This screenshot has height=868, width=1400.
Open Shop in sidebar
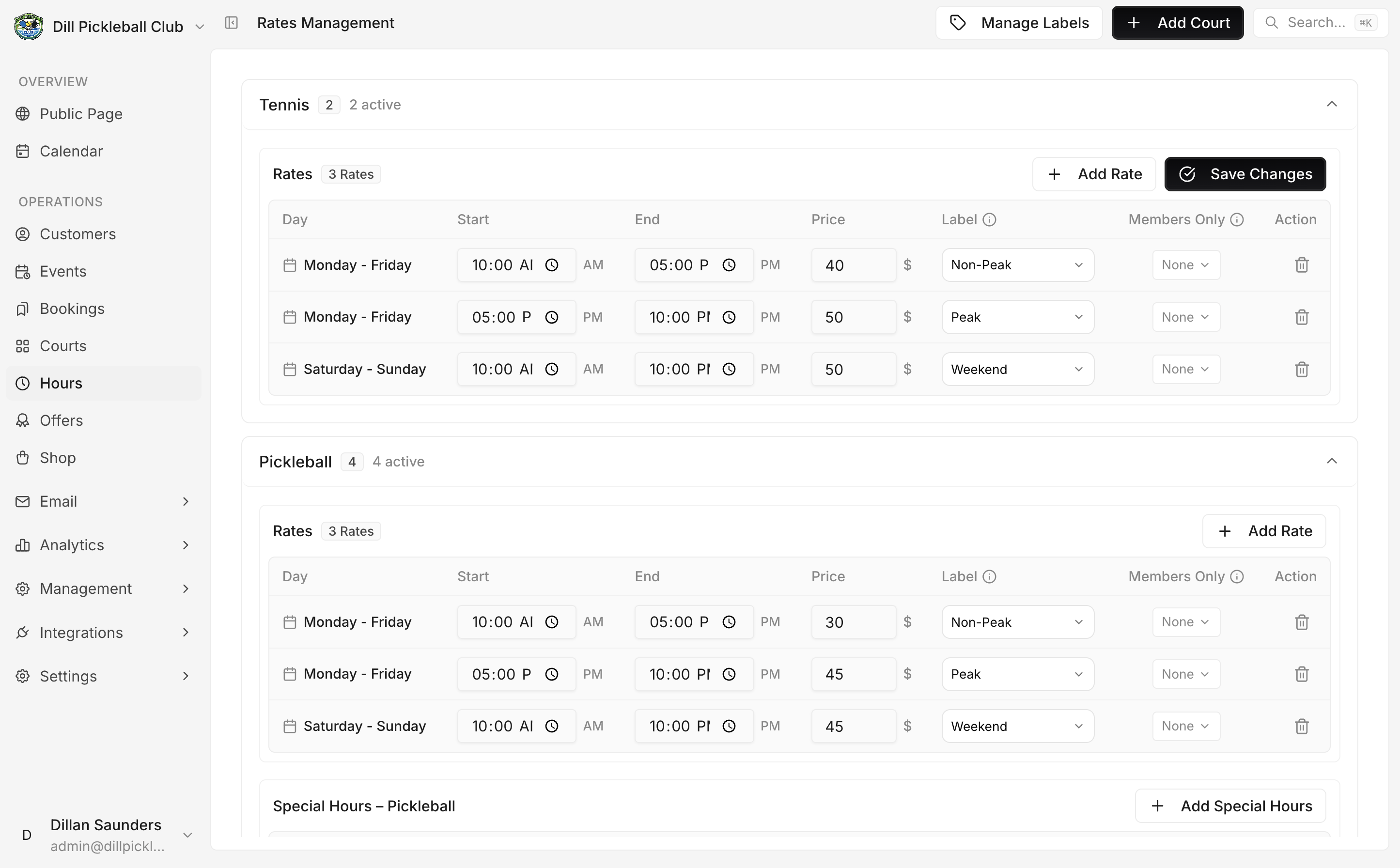click(103, 458)
